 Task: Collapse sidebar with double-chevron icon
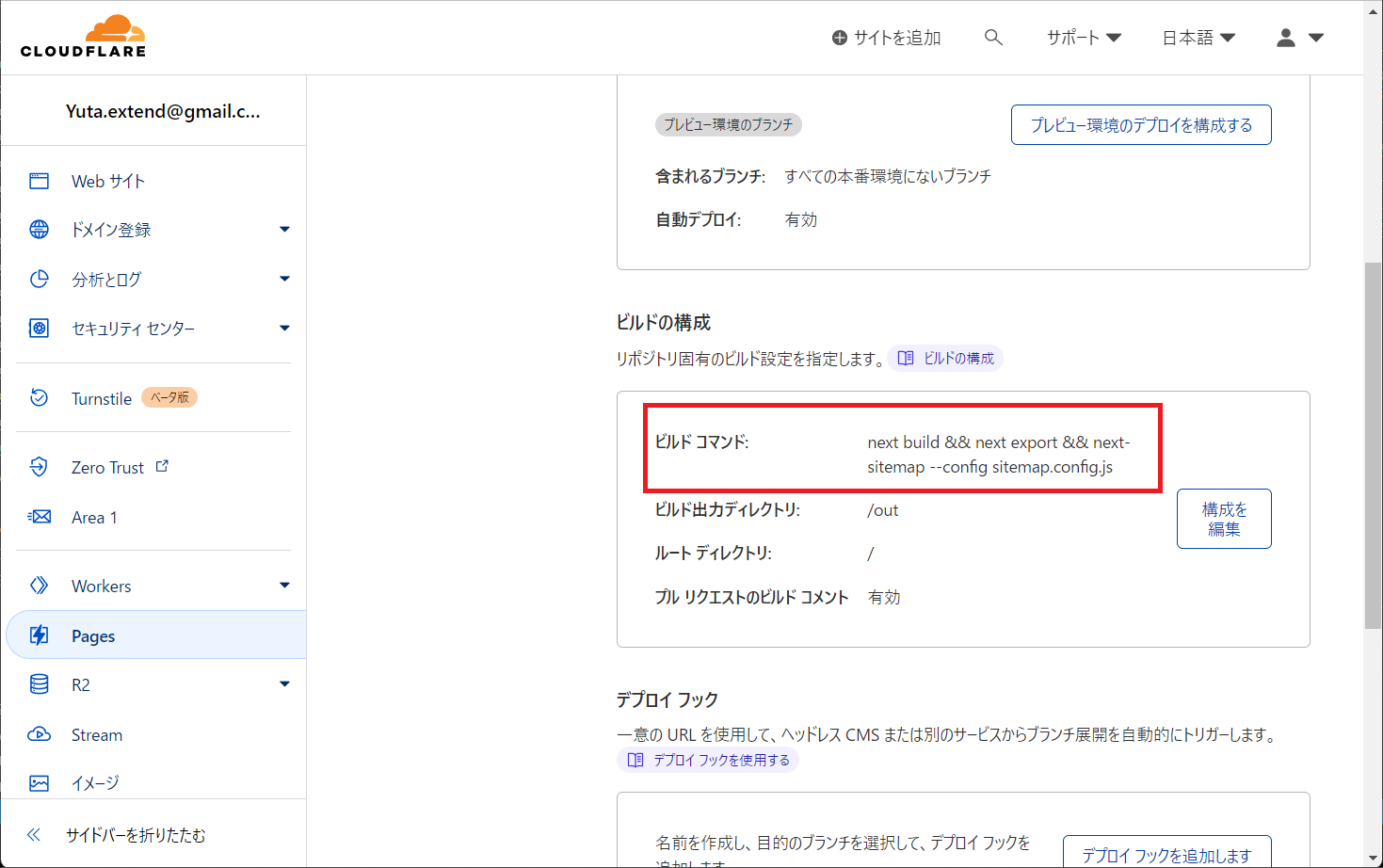click(34, 835)
